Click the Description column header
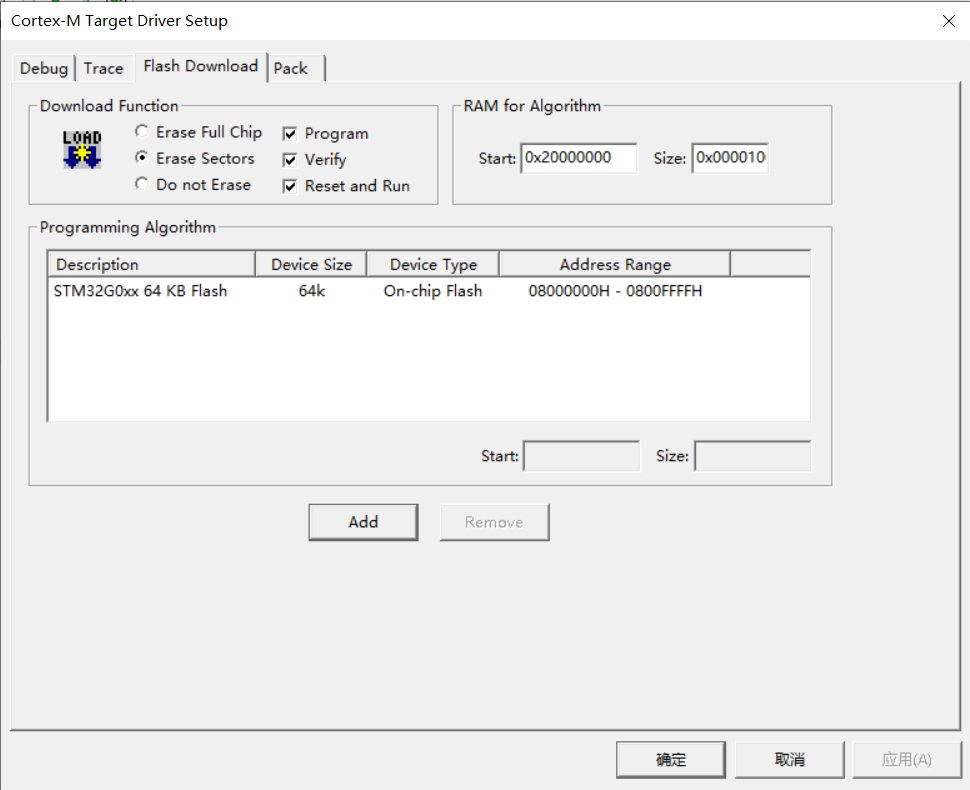The width and height of the screenshot is (970, 790). point(150,264)
